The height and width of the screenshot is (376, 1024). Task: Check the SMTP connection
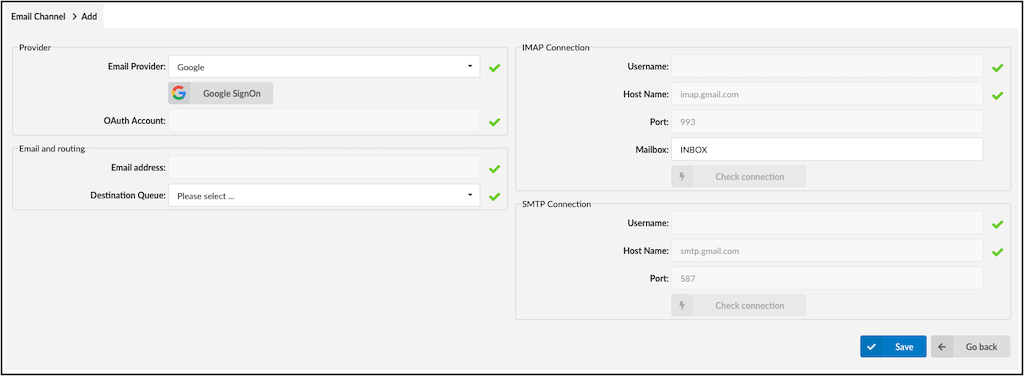tap(739, 305)
